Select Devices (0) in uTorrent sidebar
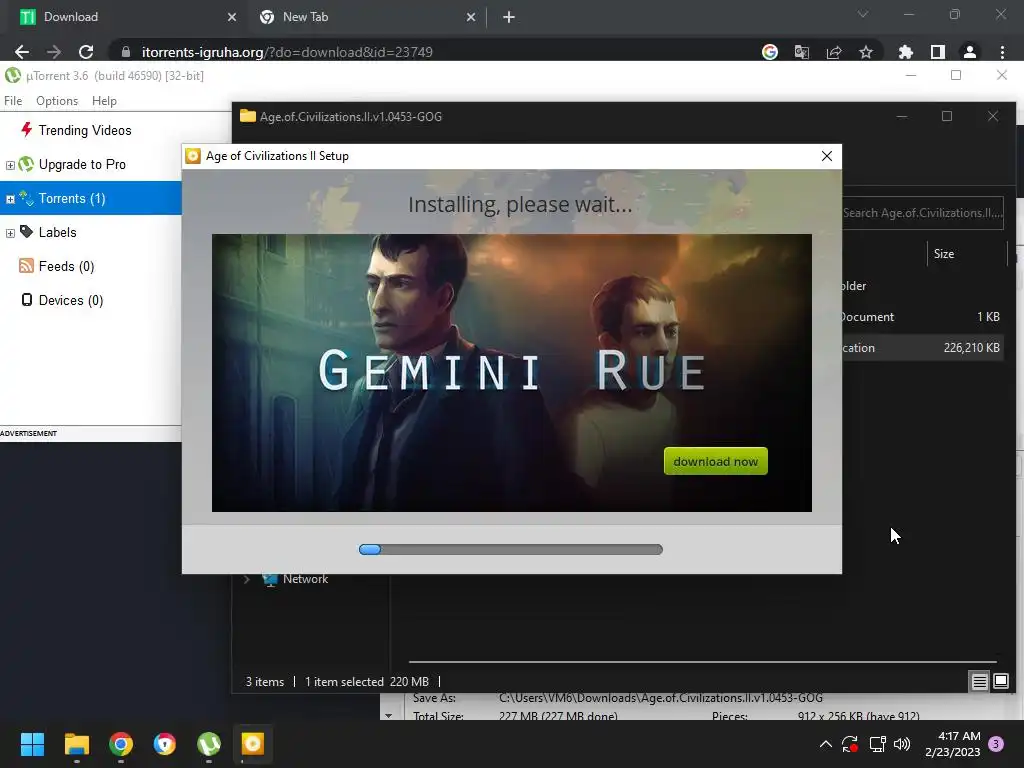Image resolution: width=1024 pixels, height=768 pixels. 71,300
